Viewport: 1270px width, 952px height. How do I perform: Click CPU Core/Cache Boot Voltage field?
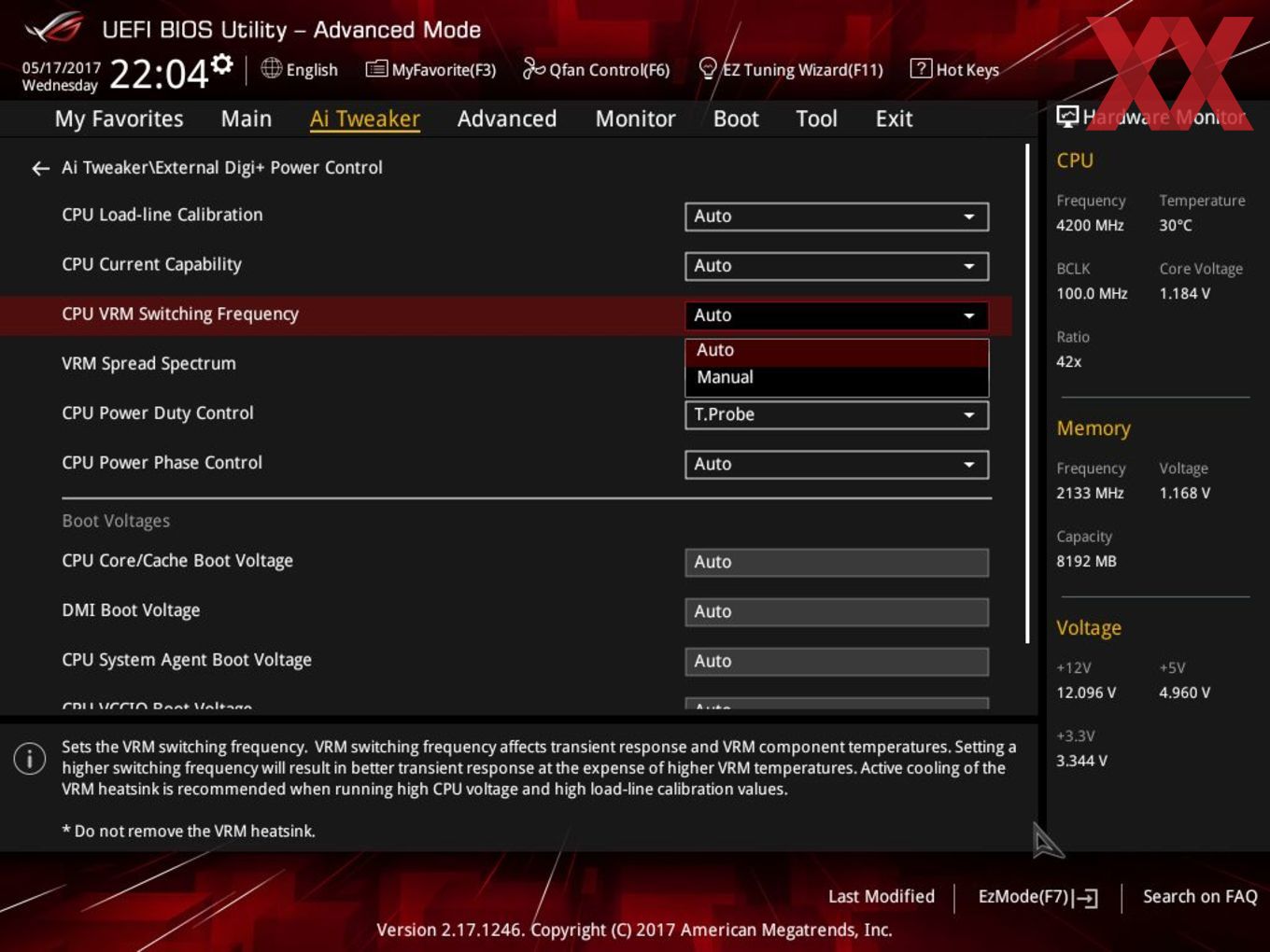point(837,562)
